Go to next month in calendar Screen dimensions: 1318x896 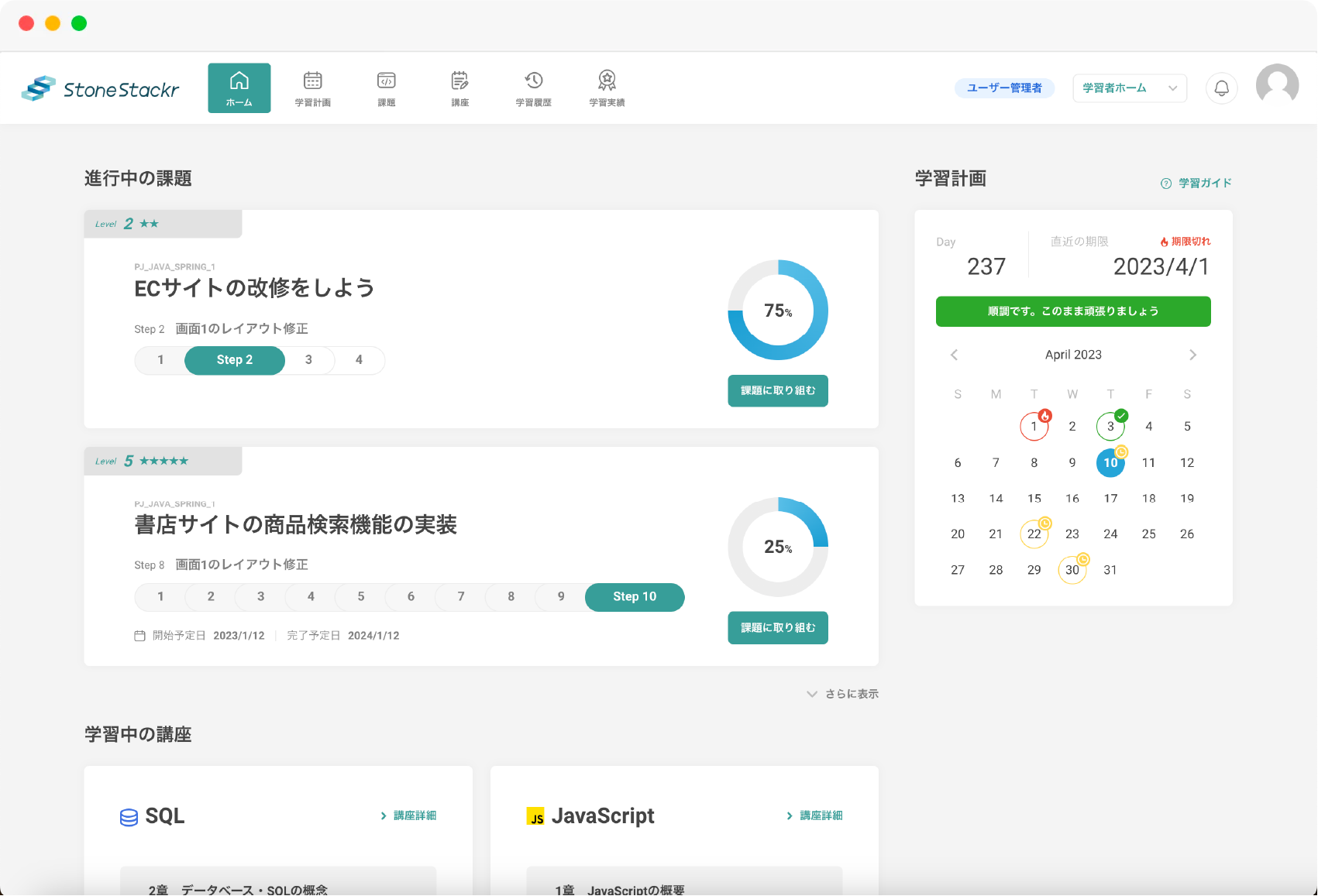coord(1192,355)
